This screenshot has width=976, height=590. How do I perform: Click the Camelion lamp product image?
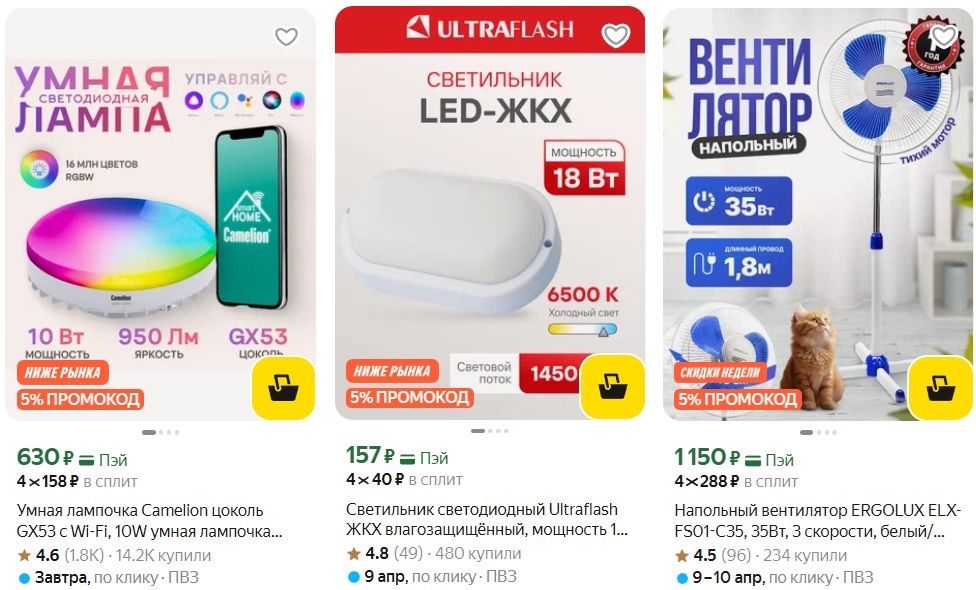(161, 214)
